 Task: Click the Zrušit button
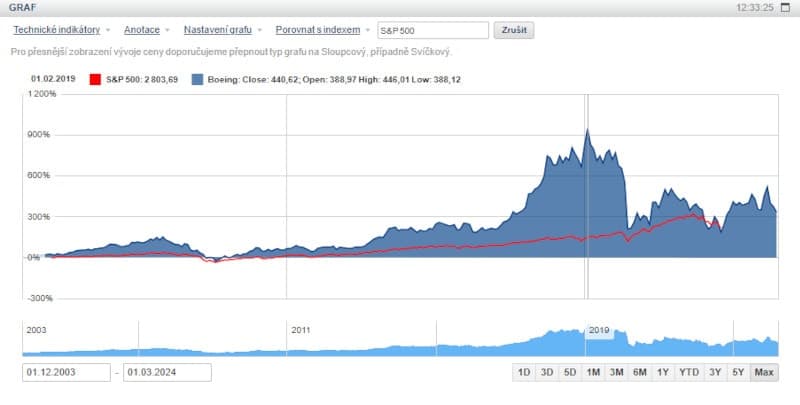click(x=514, y=30)
